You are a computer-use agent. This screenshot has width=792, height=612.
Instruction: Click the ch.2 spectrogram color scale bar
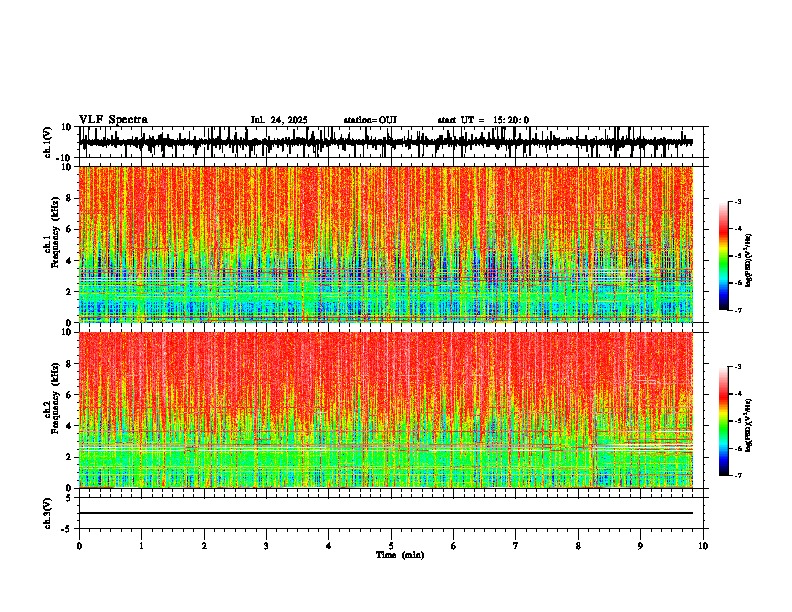(723, 421)
